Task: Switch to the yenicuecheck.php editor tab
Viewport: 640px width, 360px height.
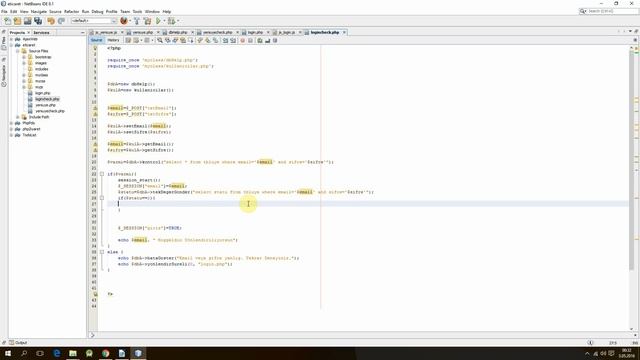Action: tap(218, 32)
